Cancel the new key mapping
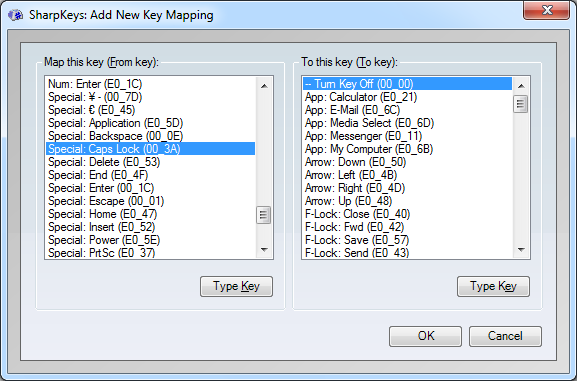This screenshot has height=381, width=577. coord(505,336)
